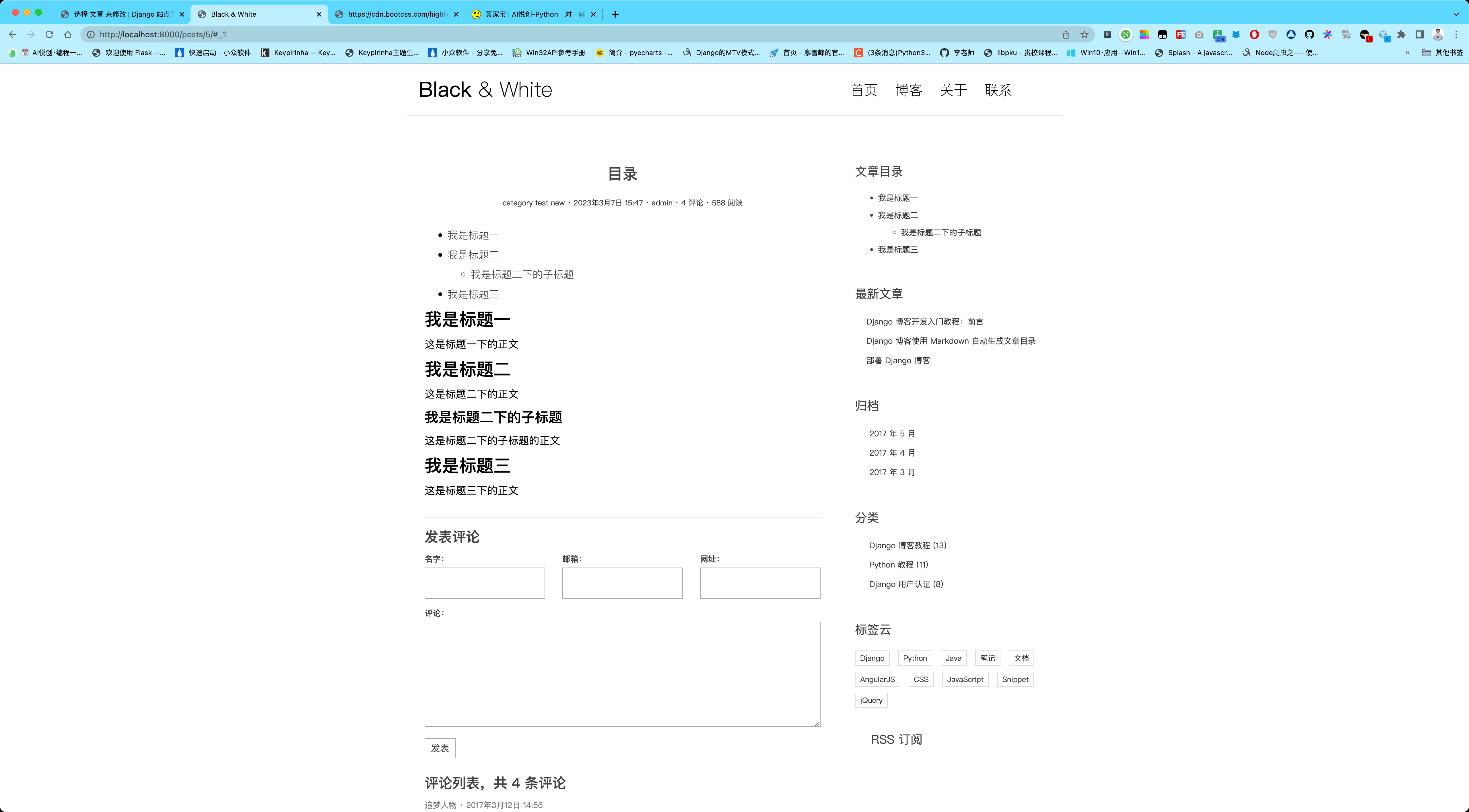Select the JavaScript tag in 标签云
This screenshot has height=812, width=1469.
pyautogui.click(x=965, y=679)
